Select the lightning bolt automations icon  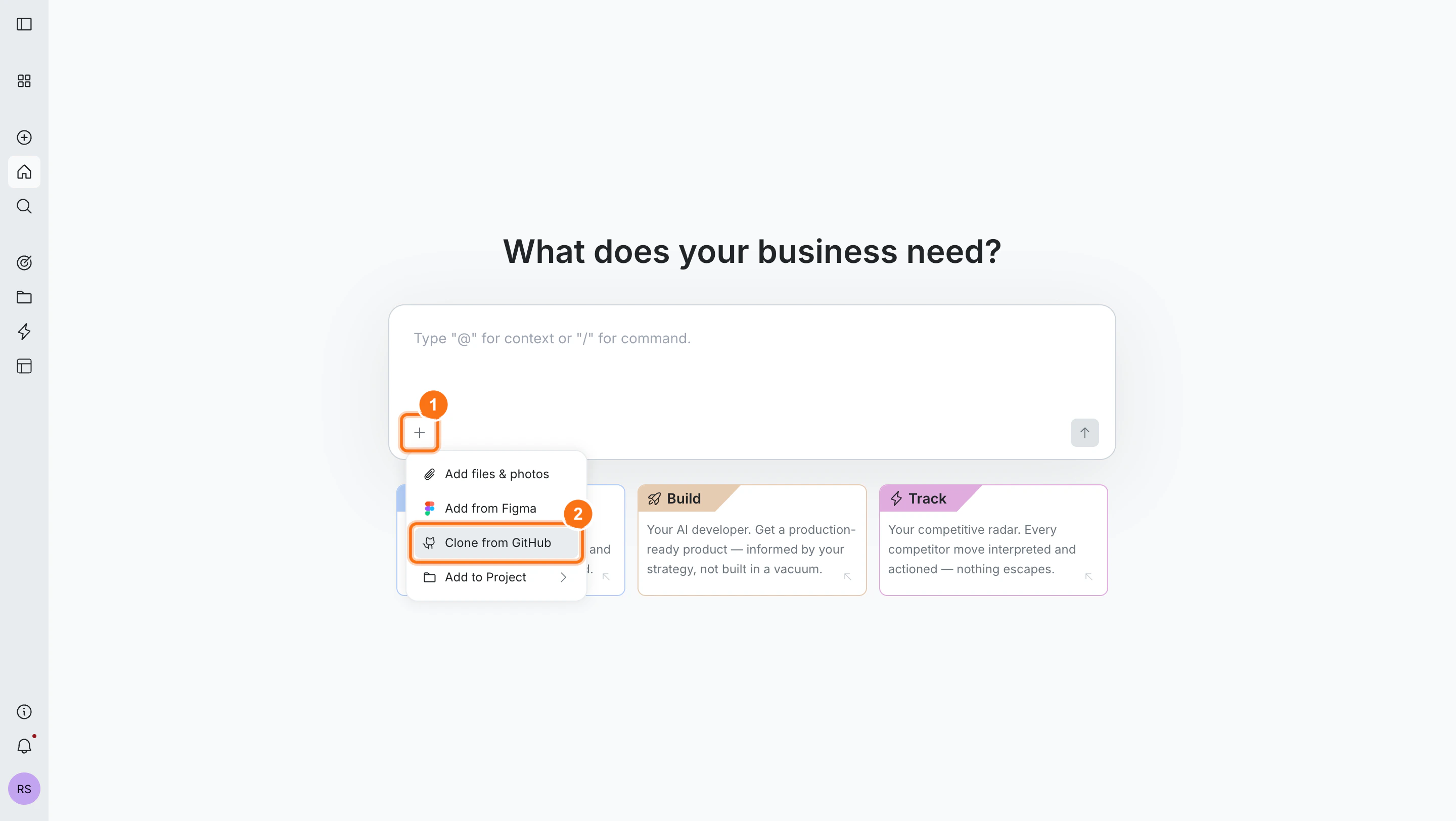[x=24, y=332]
